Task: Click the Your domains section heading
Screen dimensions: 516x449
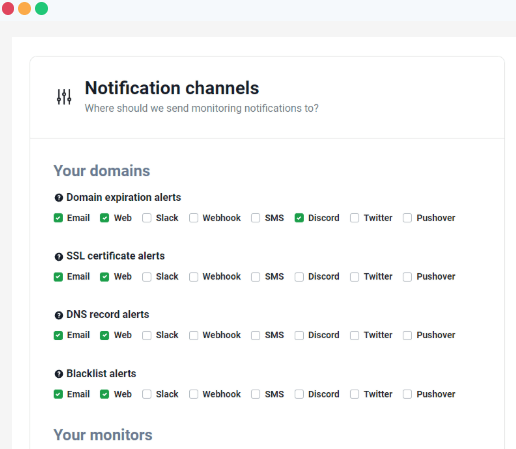Action: pos(102,171)
